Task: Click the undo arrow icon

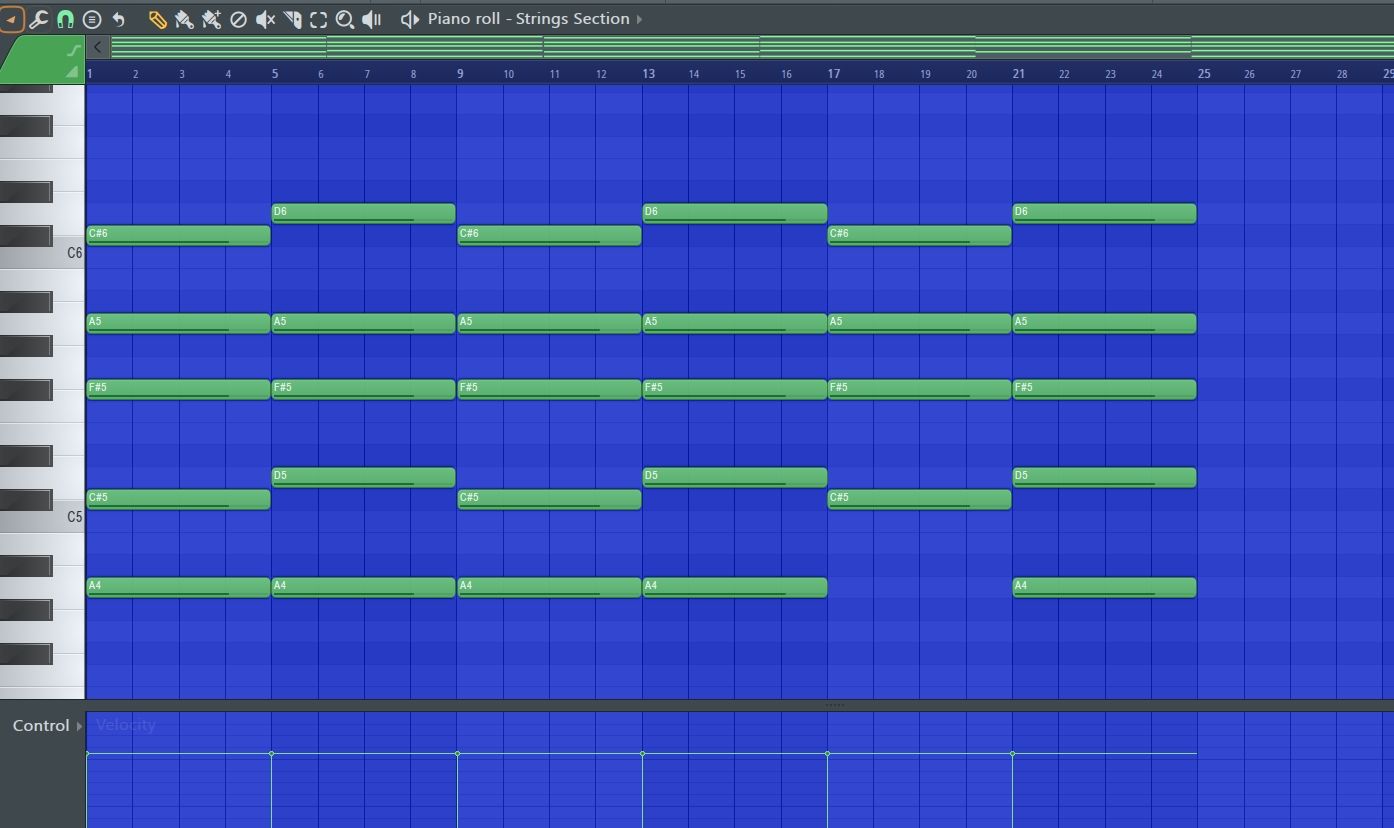Action: (119, 19)
